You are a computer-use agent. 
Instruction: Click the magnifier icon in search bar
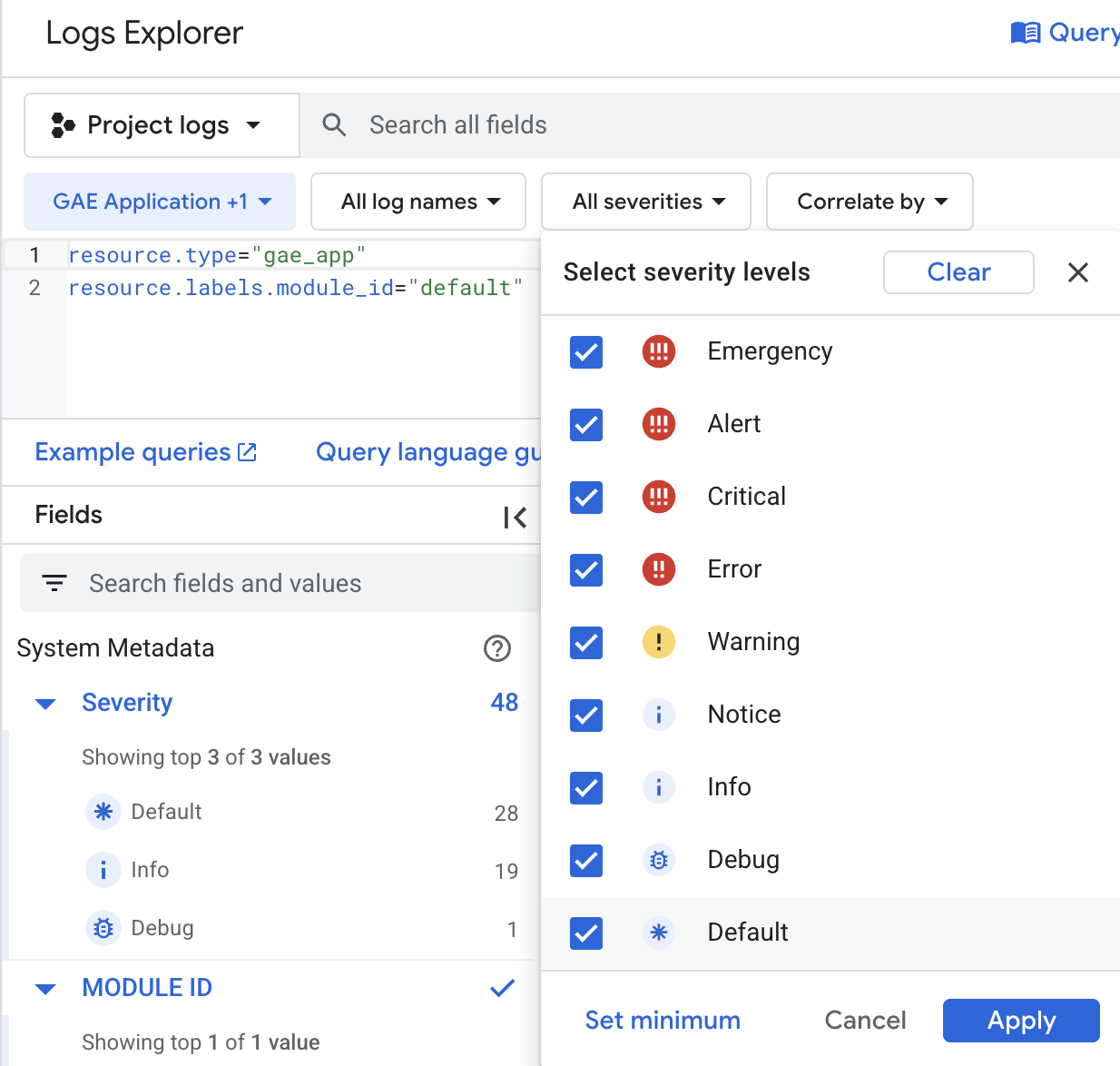click(x=334, y=125)
